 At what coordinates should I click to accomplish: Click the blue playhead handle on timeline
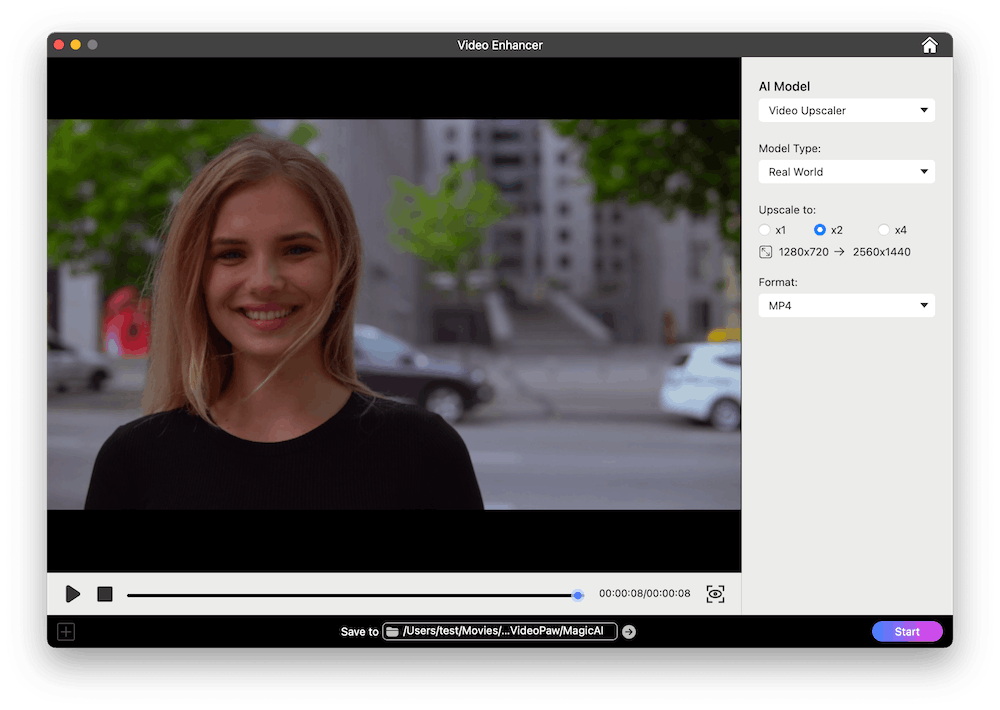[x=578, y=595]
